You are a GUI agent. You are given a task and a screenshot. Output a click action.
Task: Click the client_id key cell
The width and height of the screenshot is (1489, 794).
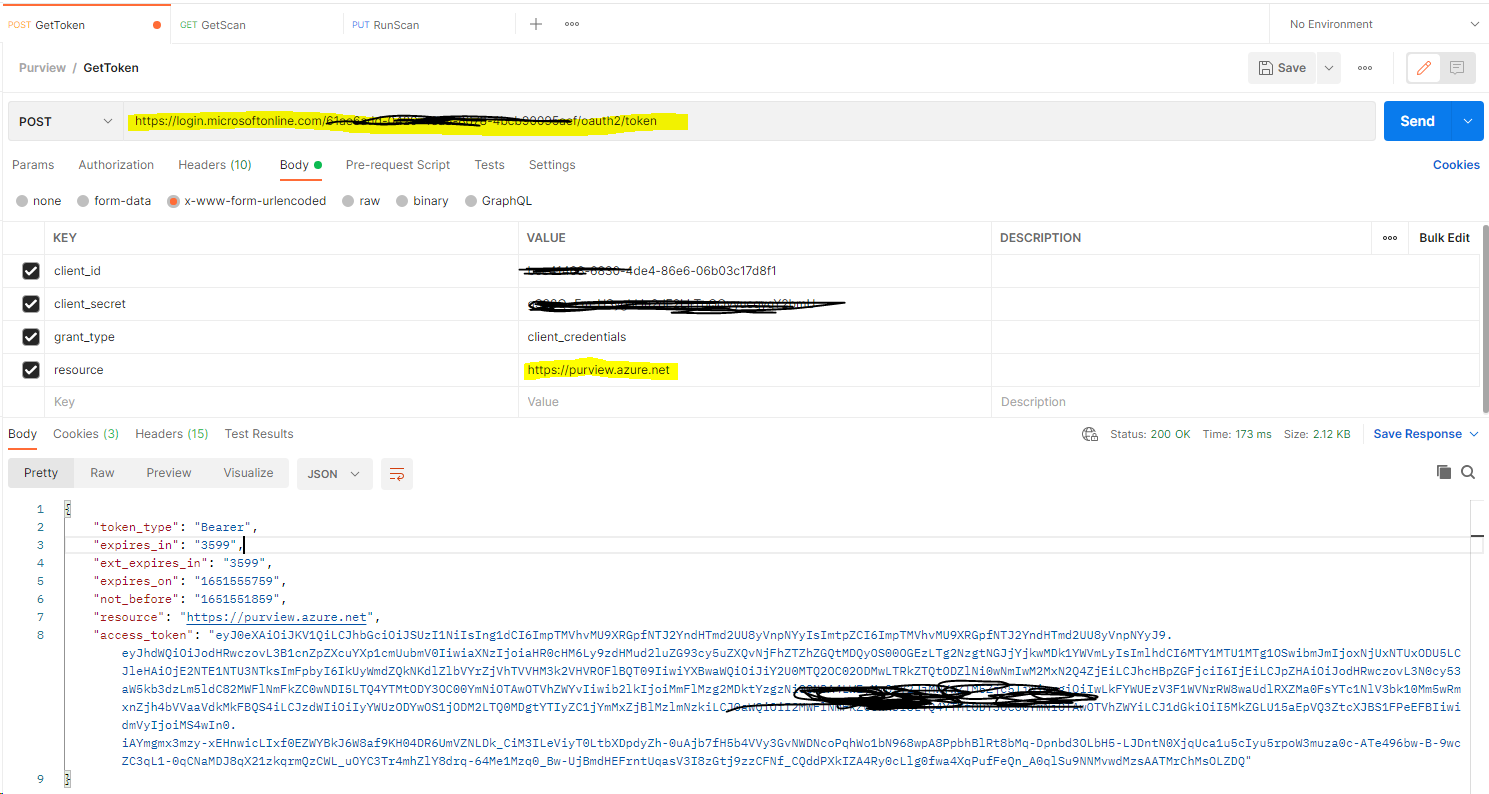tap(280, 271)
